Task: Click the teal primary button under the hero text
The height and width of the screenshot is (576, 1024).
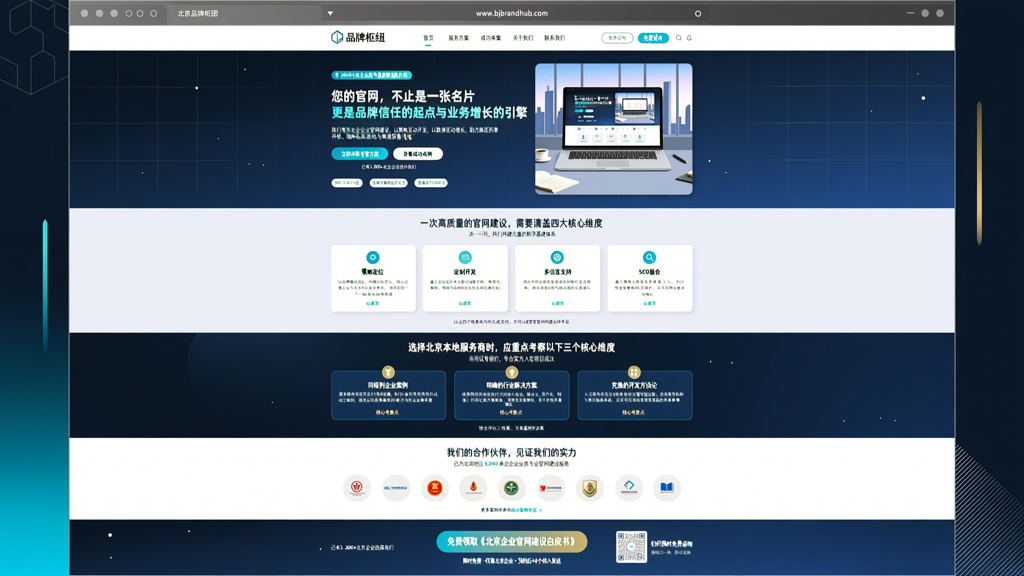Action: pos(360,154)
